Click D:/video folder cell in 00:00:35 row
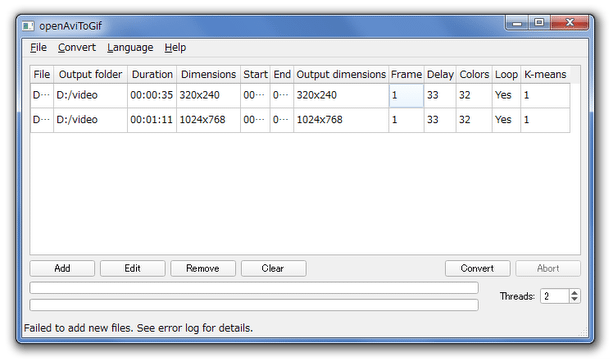613x362 pixels. tap(90, 95)
